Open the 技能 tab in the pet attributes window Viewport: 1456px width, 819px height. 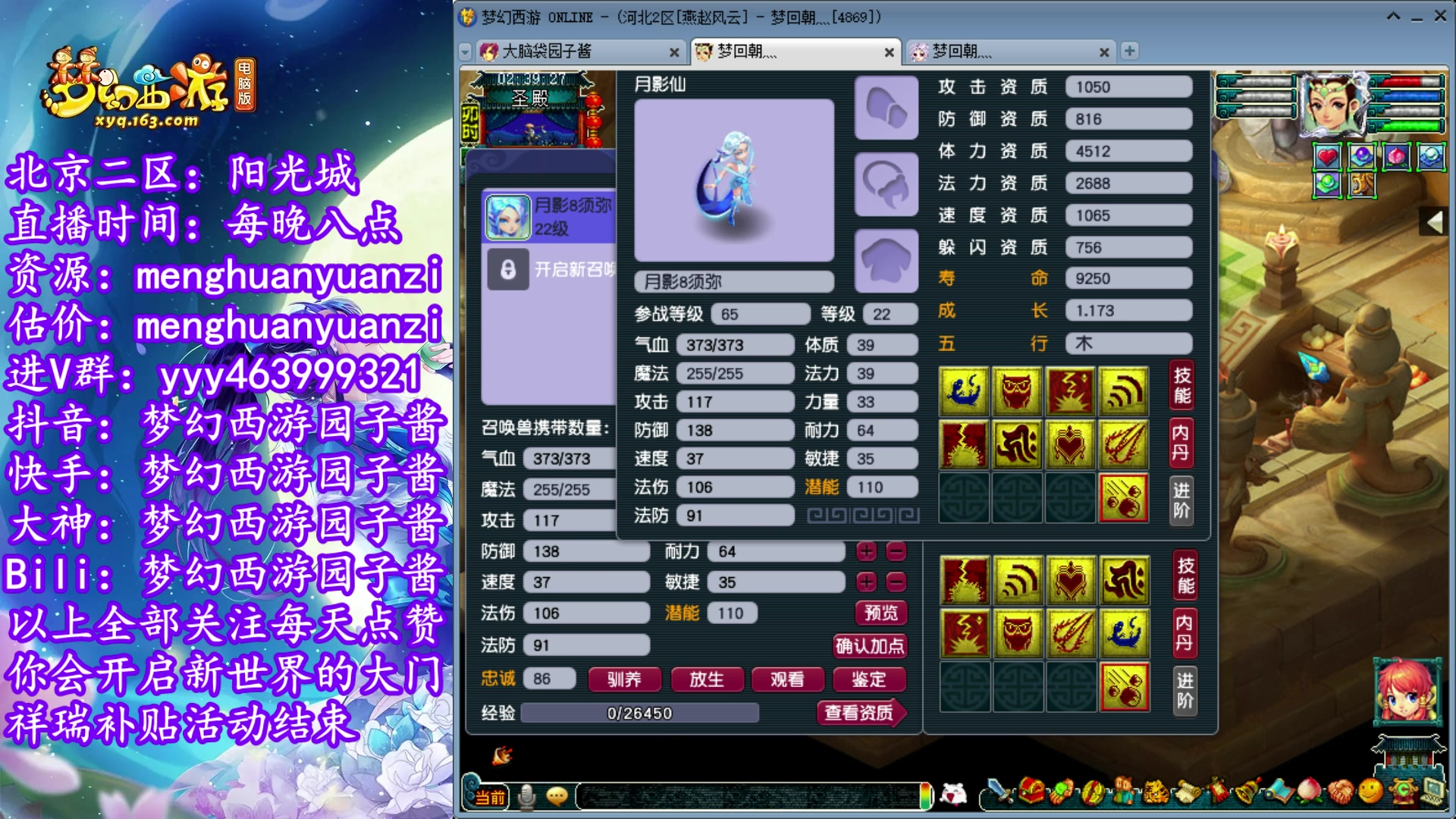(x=1185, y=576)
